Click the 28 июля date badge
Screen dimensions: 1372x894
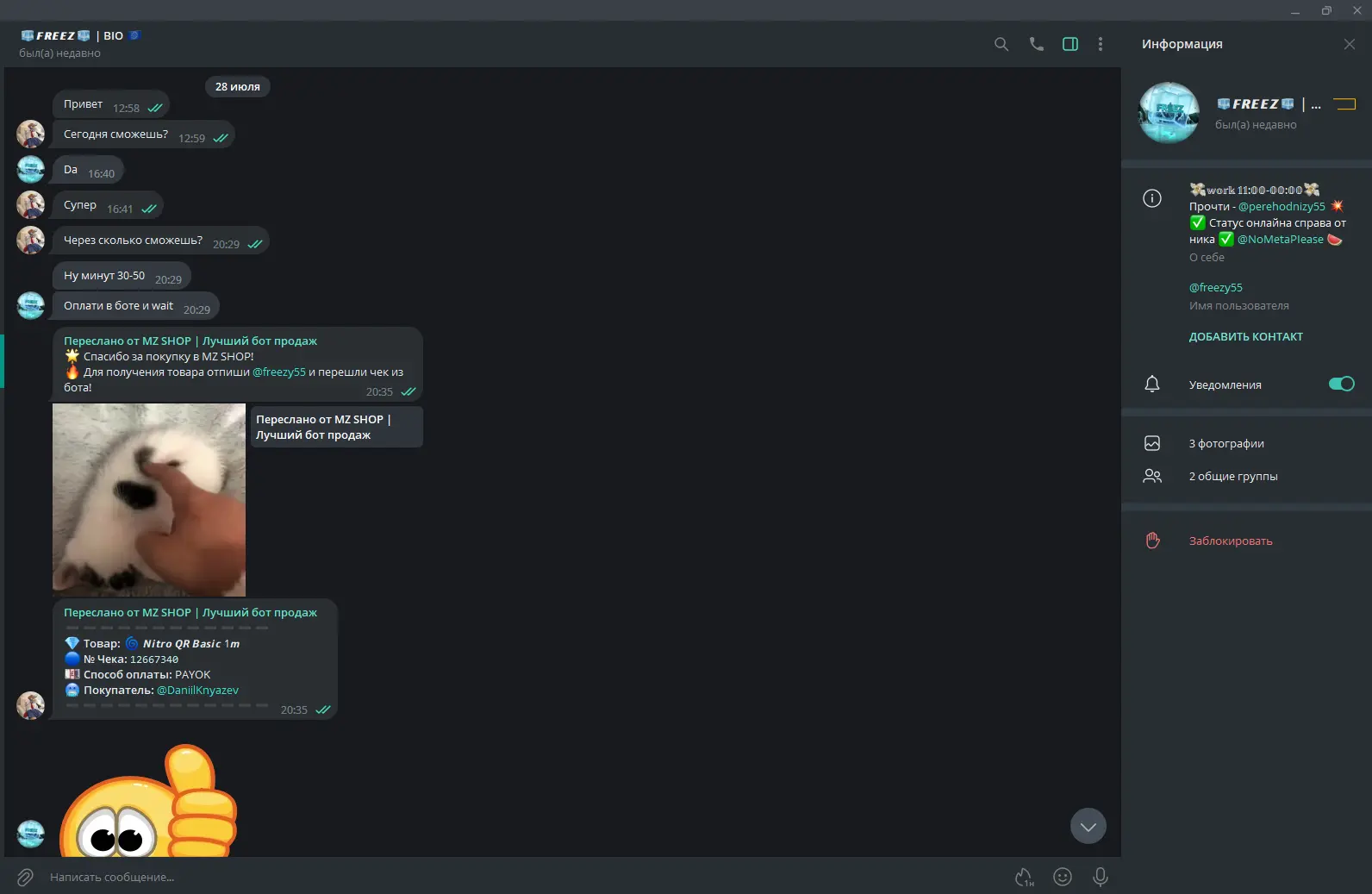click(x=238, y=86)
